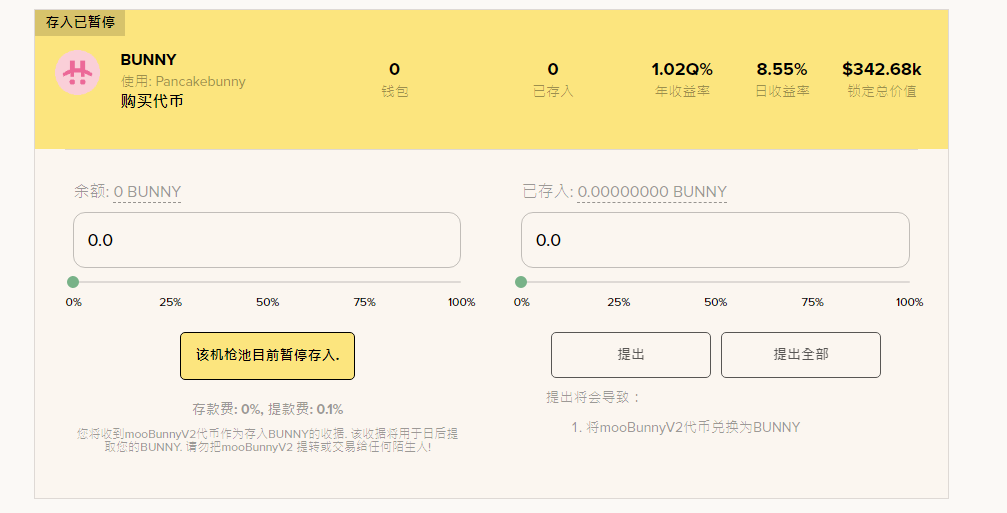This screenshot has height=513, width=1007.
Task: Select 75% on the deposit slider
Action: click(364, 302)
